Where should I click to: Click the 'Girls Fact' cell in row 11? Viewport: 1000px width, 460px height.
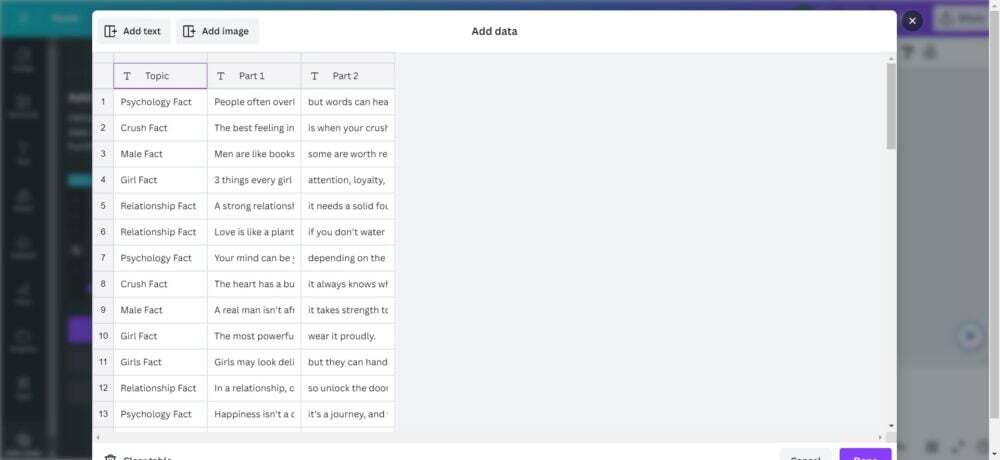click(160, 362)
